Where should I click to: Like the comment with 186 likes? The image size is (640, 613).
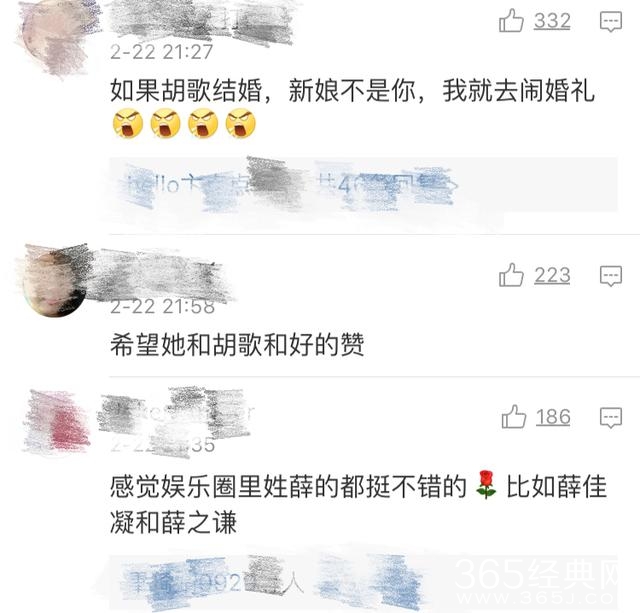click(513, 417)
